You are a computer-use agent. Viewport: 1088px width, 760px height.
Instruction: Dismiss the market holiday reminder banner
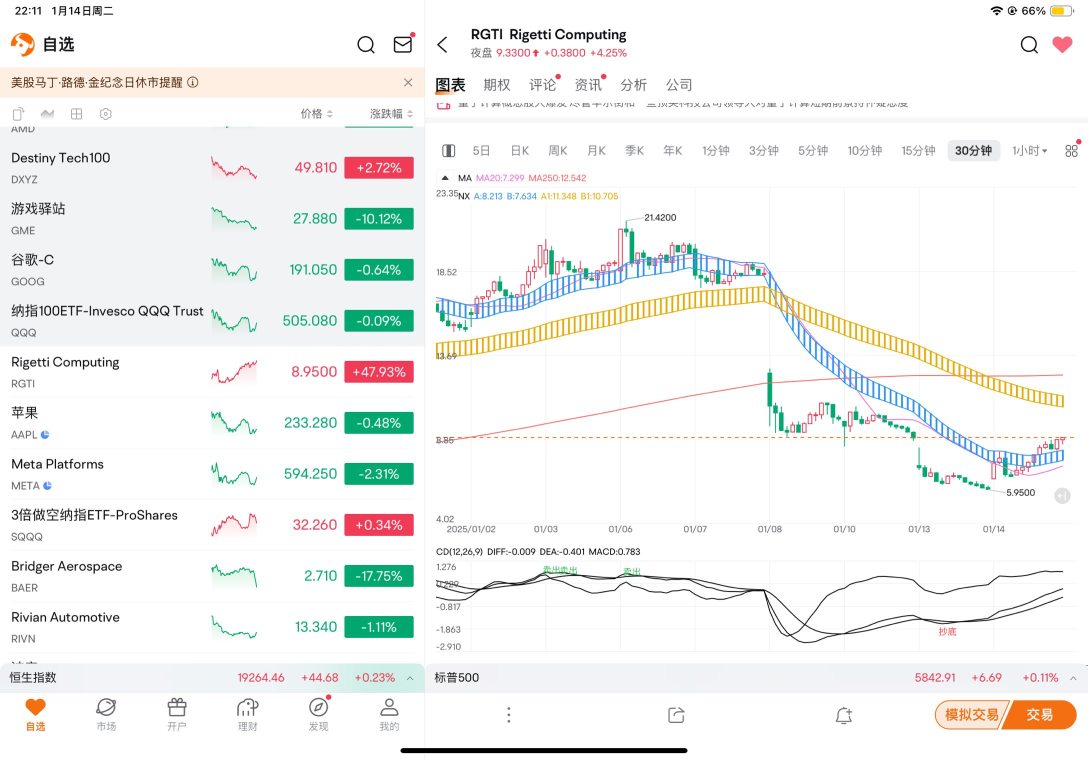[408, 83]
